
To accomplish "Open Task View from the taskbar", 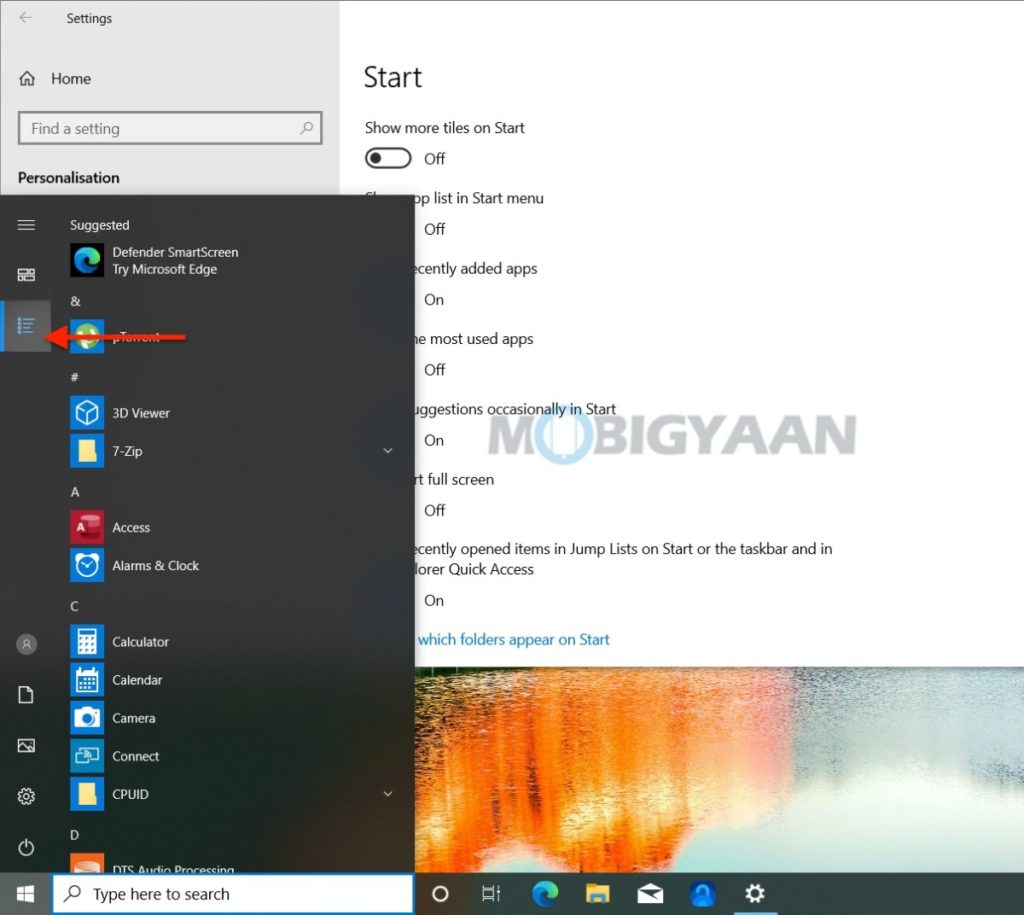I will [x=489, y=893].
